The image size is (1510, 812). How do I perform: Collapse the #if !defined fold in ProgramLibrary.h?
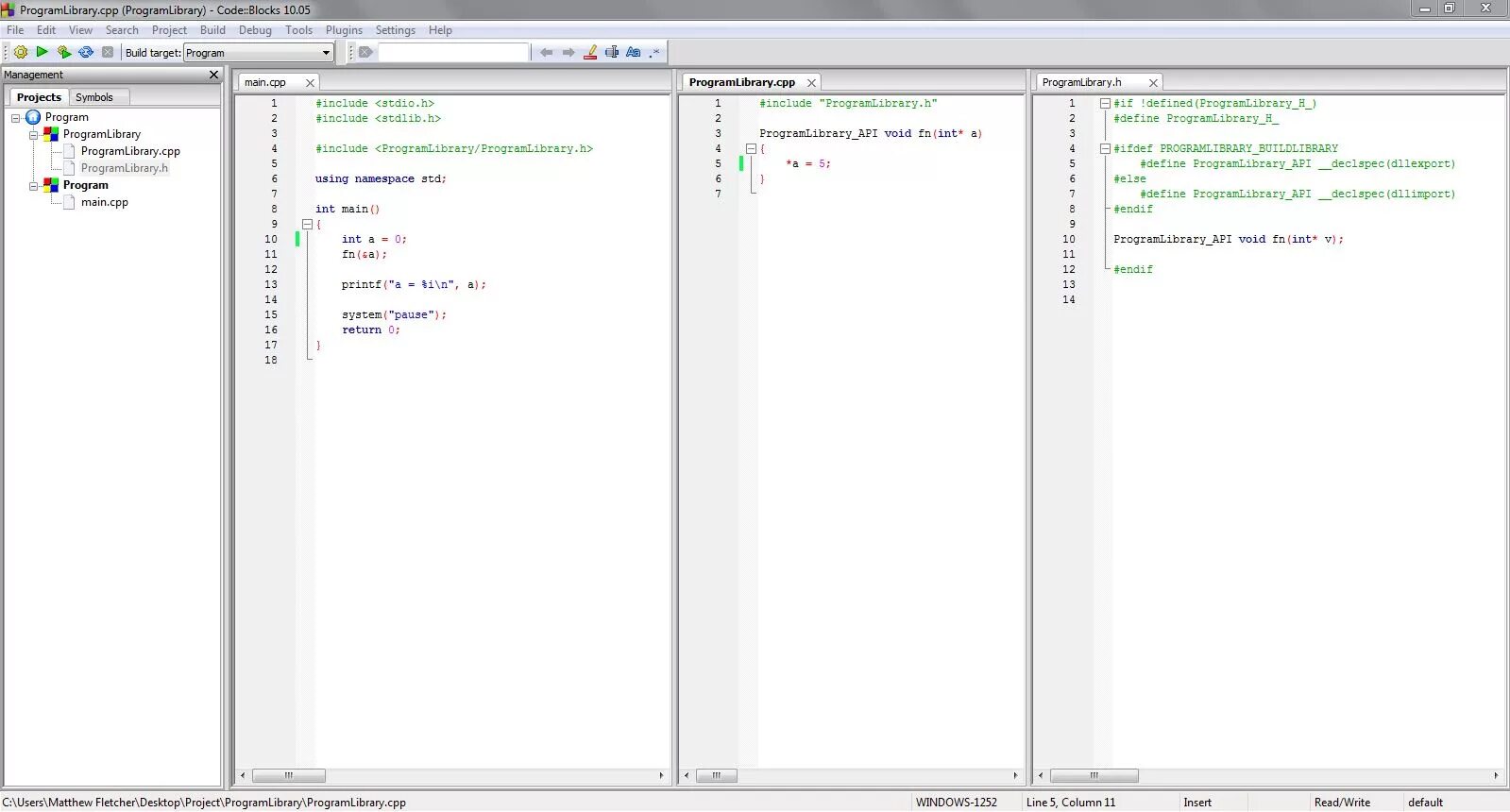[x=1105, y=104]
